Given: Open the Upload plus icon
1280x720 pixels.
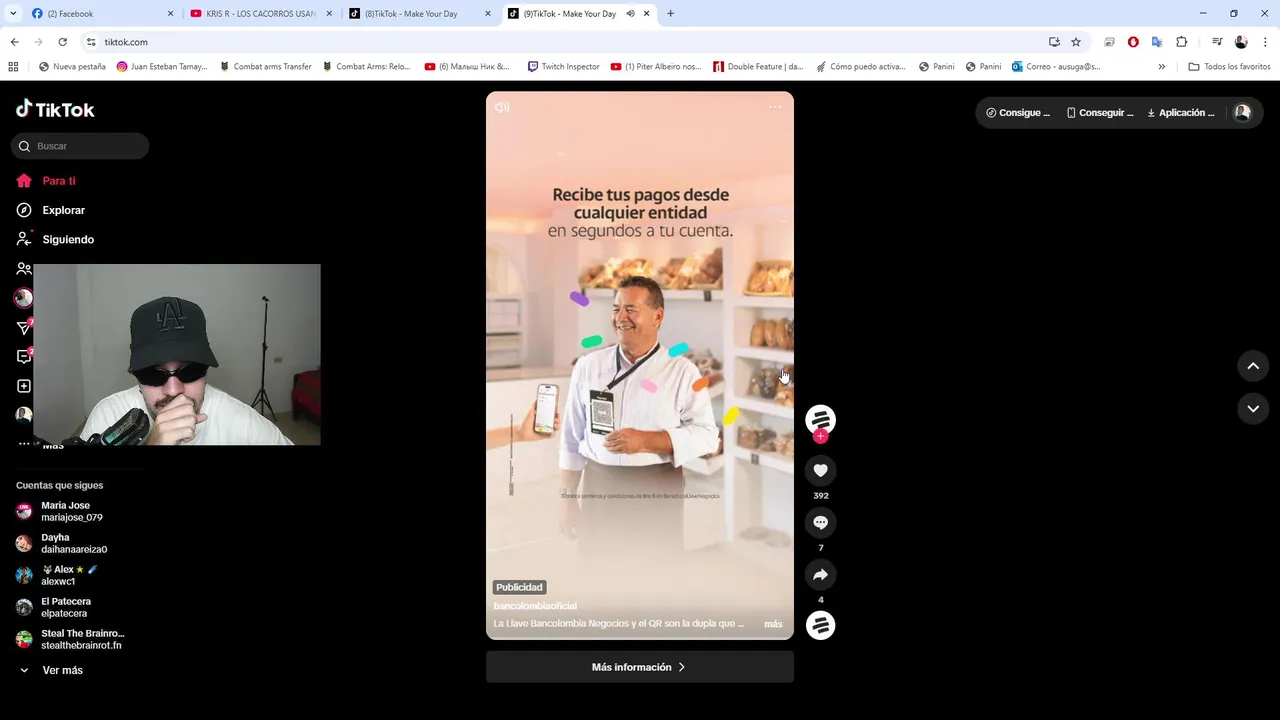Looking at the screenshot, I should coord(24,386).
